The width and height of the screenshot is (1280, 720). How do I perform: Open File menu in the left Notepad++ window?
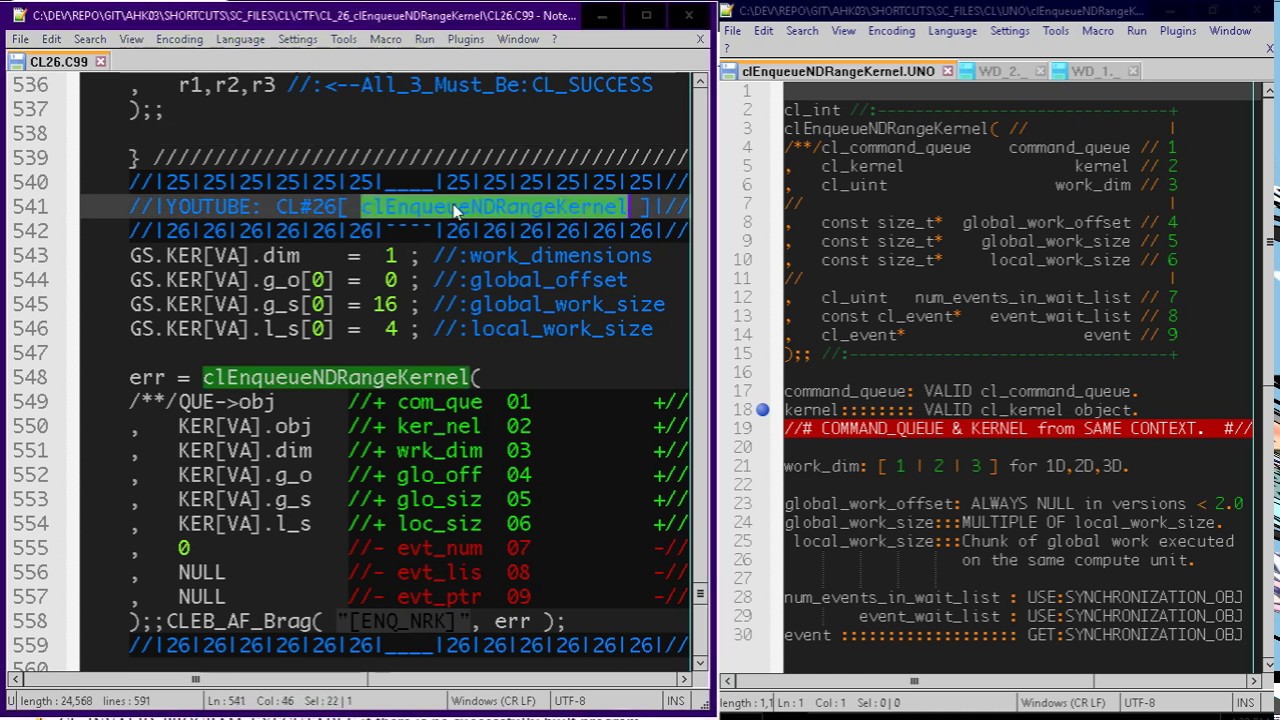[20, 39]
